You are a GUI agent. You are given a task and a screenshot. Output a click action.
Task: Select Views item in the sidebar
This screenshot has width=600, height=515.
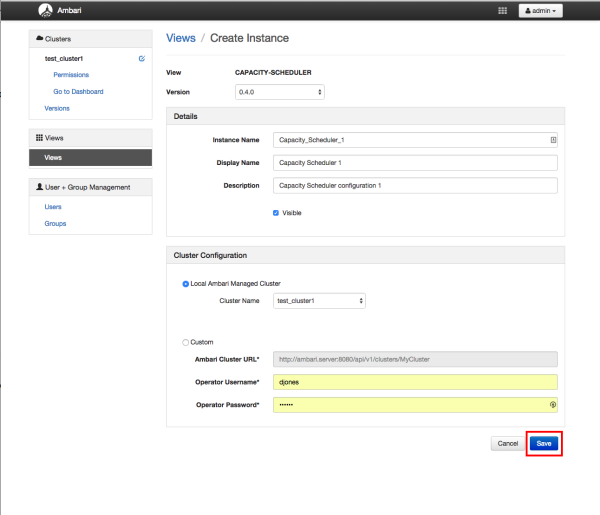91,158
